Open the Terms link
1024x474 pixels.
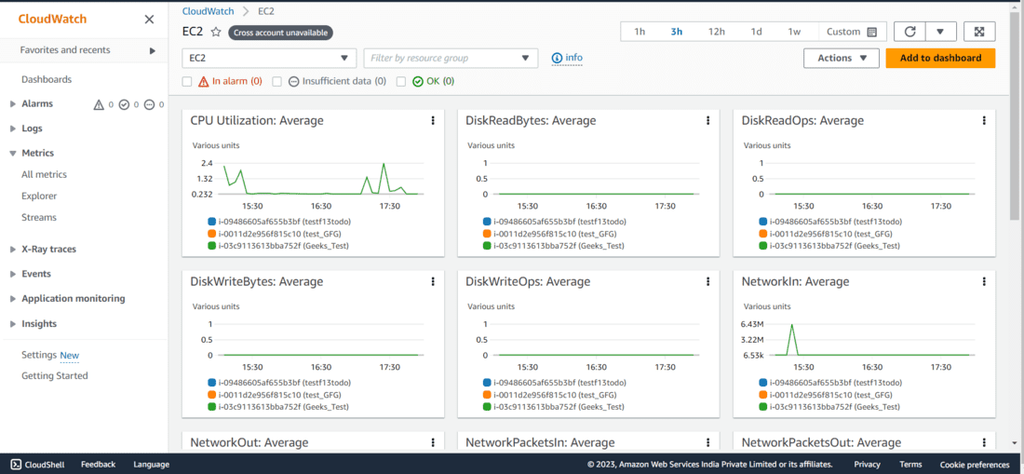[910, 464]
